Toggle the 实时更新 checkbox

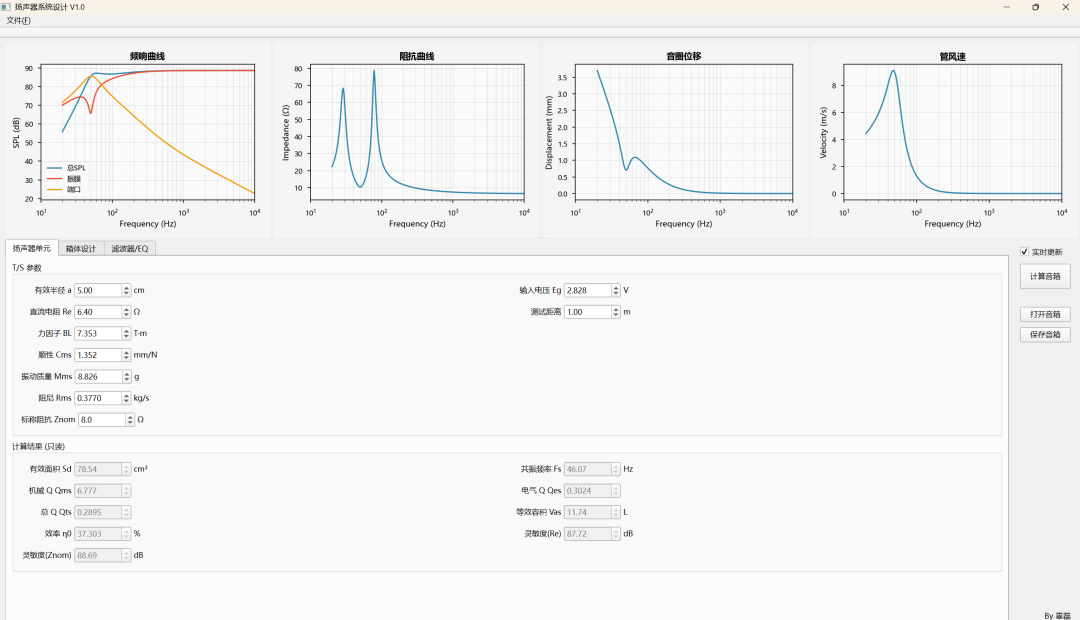coord(1025,252)
